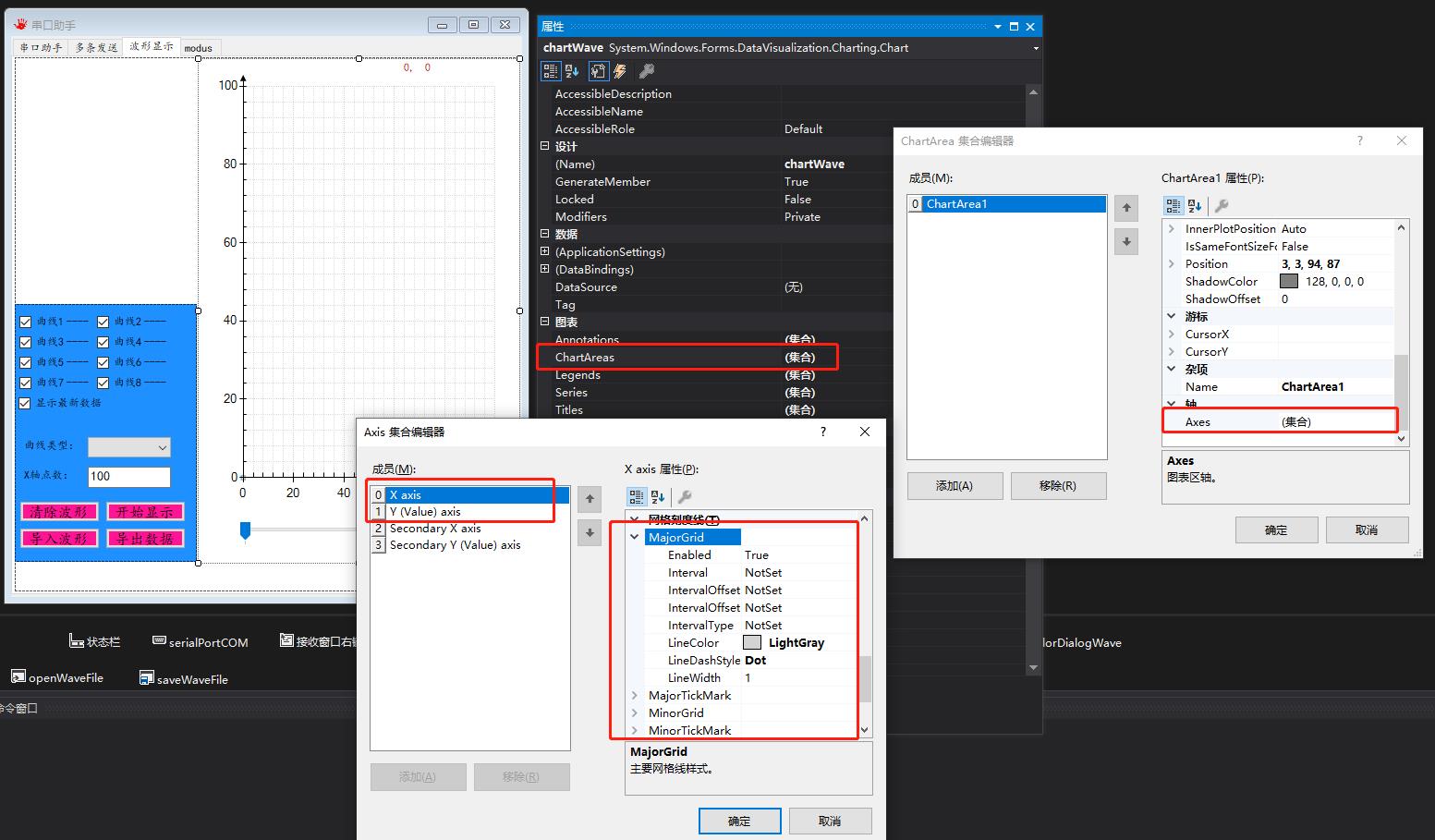Switch to the modus tab
Viewport: 1435px width, 840px height.
pyautogui.click(x=198, y=48)
